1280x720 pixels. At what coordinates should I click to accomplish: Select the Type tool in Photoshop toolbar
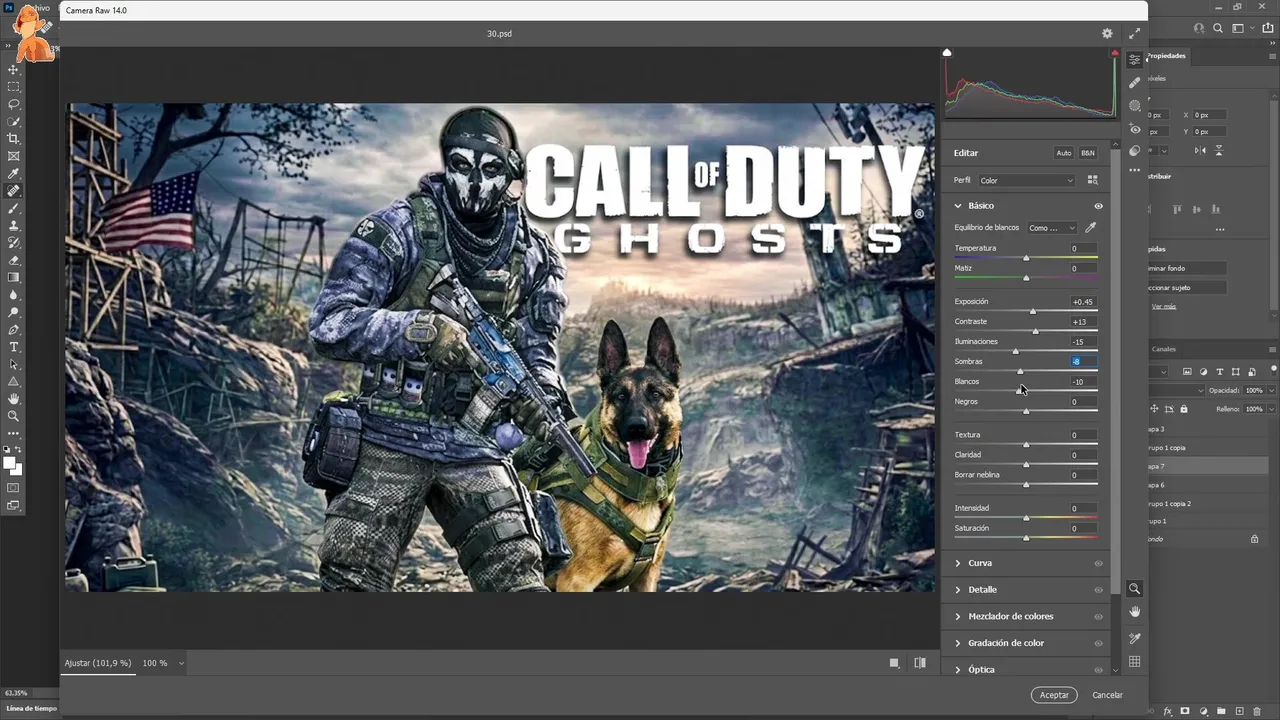(14, 347)
